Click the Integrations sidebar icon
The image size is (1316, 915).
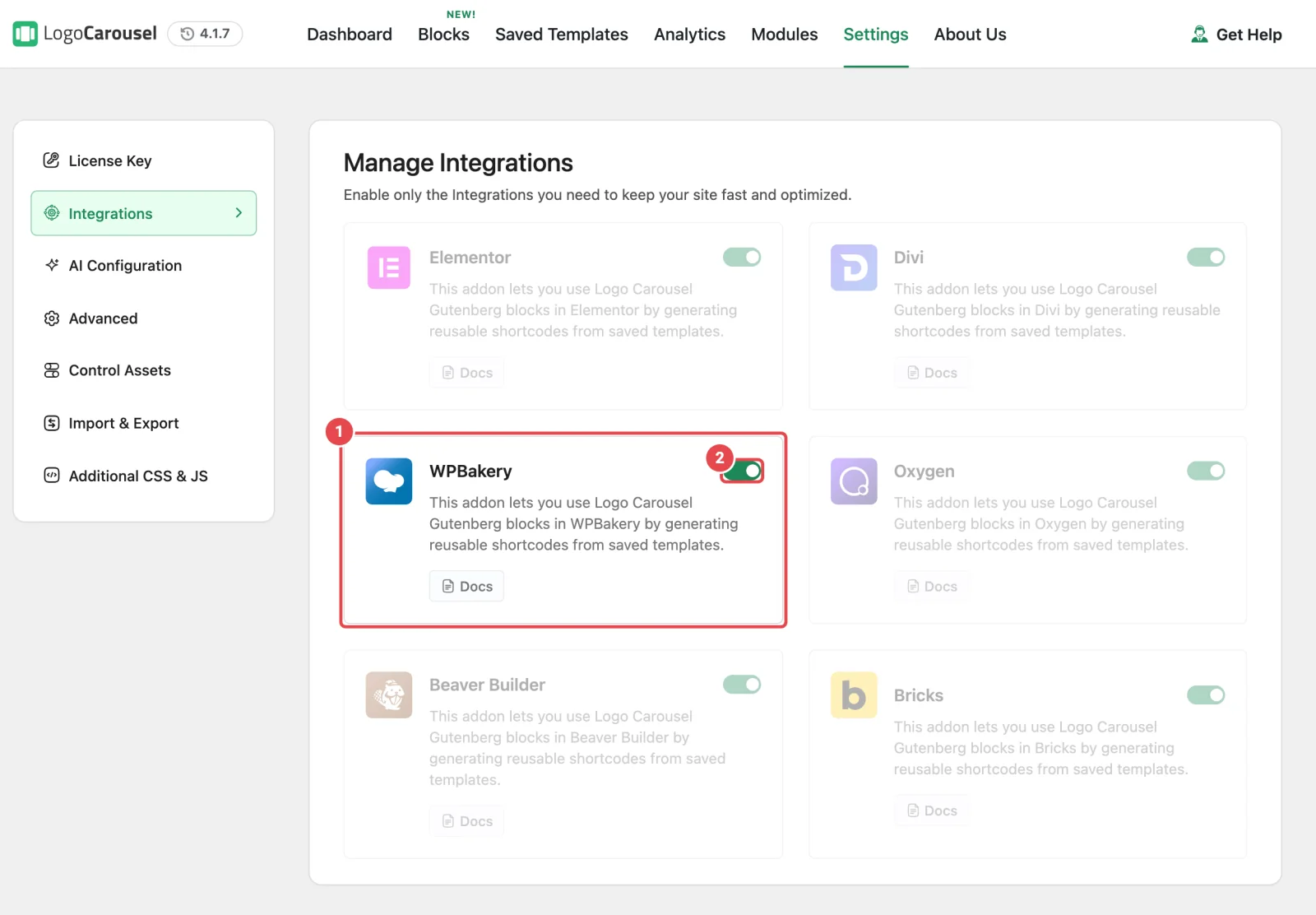coord(52,213)
